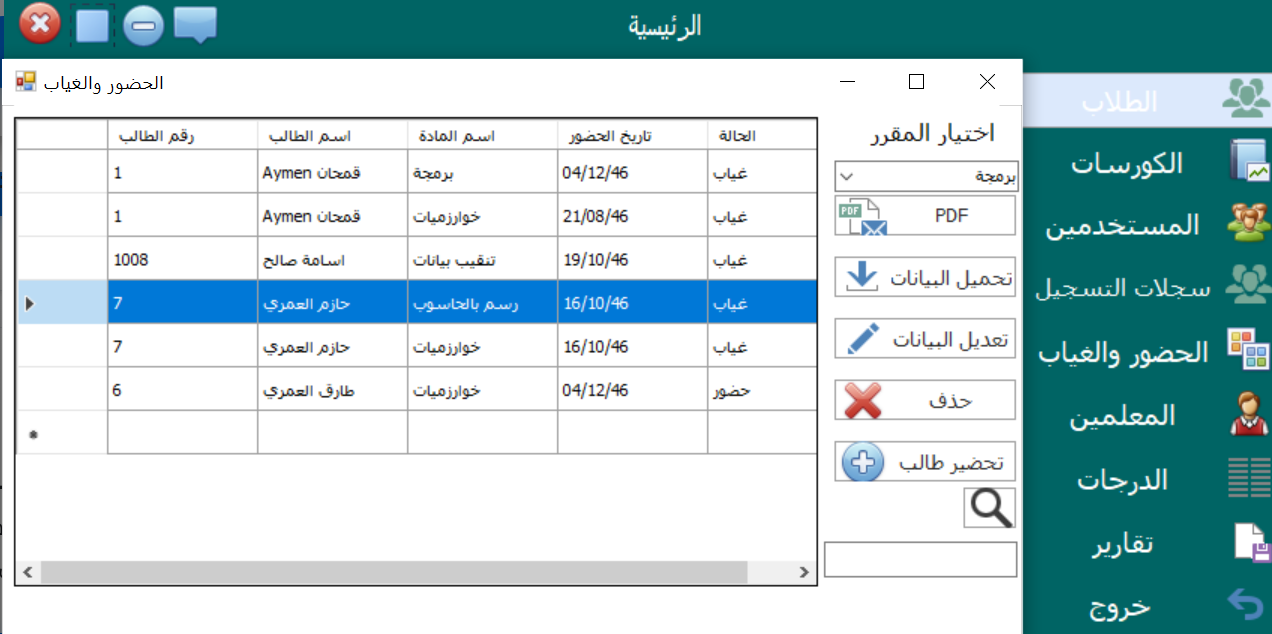This screenshot has height=634, width=1272.
Task: Click المستخدمين users icon in sidebar
Action: [1248, 224]
